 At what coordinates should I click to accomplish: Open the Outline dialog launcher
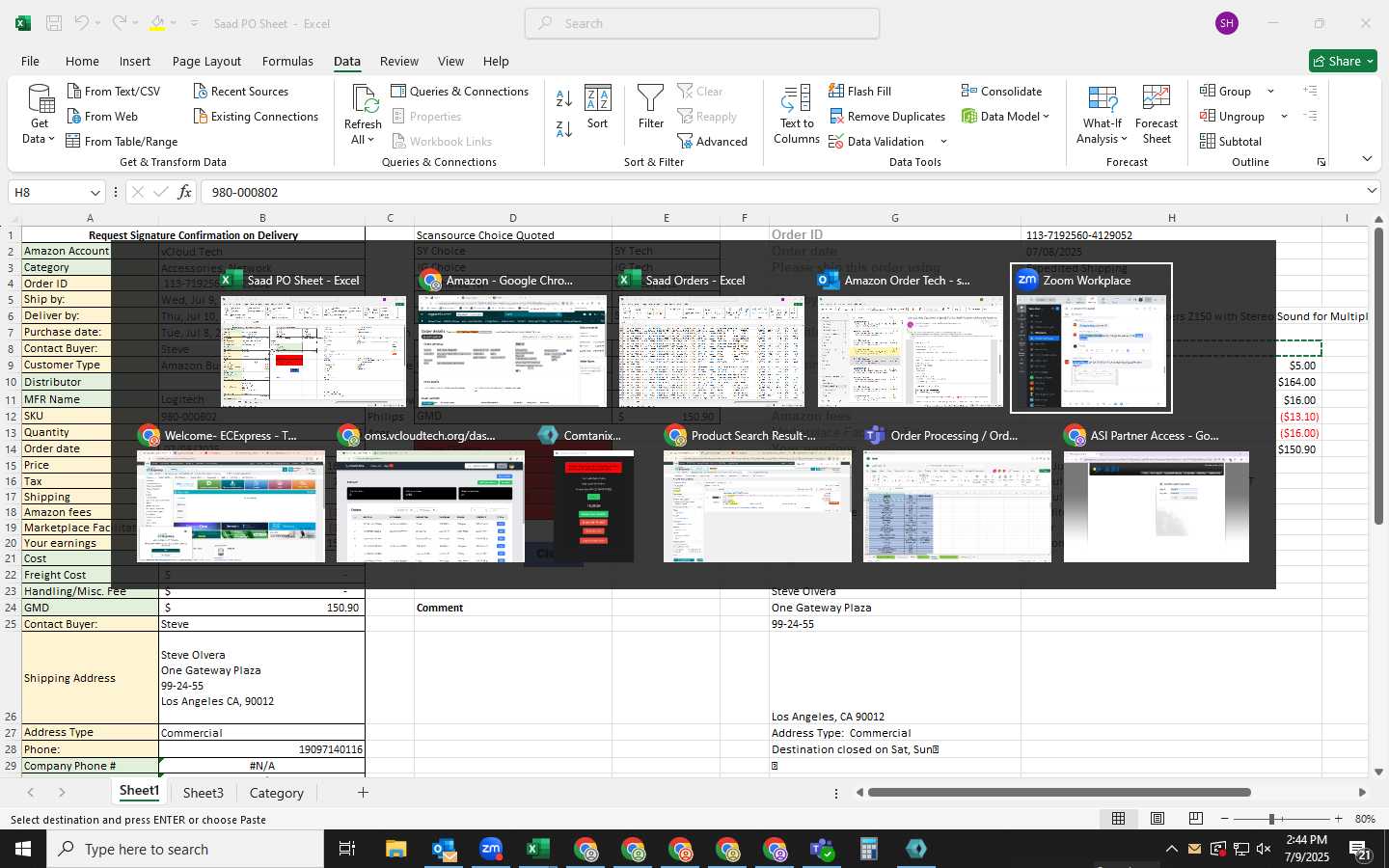coord(1321,162)
